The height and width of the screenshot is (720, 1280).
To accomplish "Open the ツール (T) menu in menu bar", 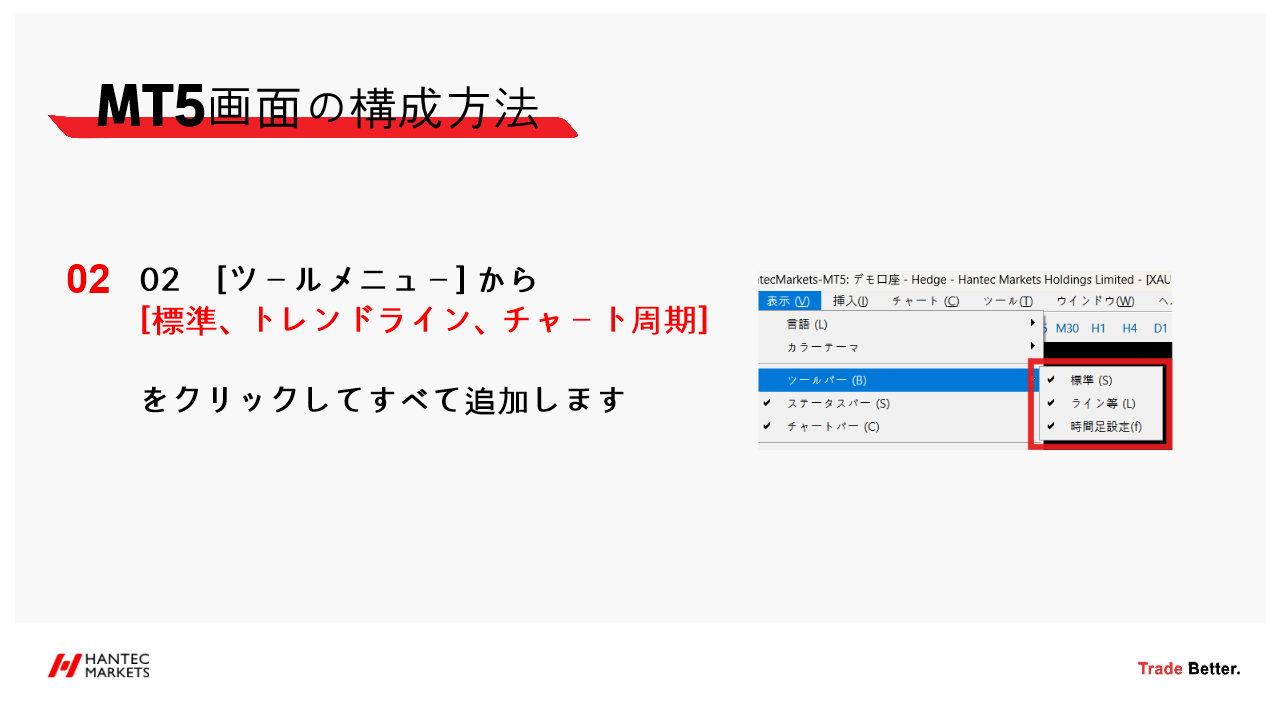I will [x=1007, y=301].
